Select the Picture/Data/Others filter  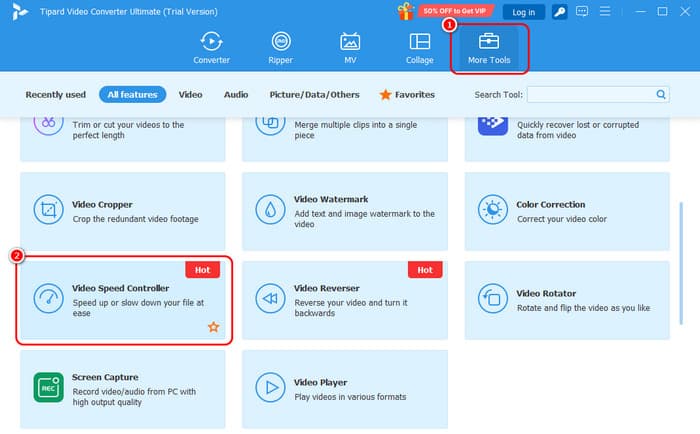314,95
